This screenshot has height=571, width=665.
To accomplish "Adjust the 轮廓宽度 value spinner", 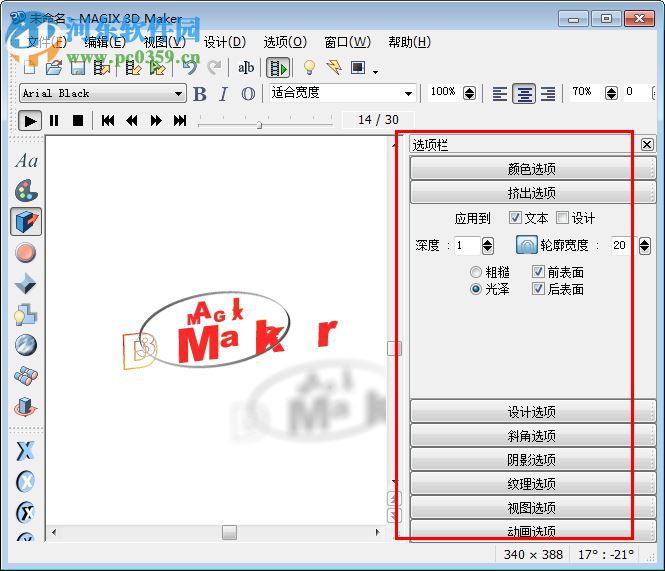I will coord(644,245).
